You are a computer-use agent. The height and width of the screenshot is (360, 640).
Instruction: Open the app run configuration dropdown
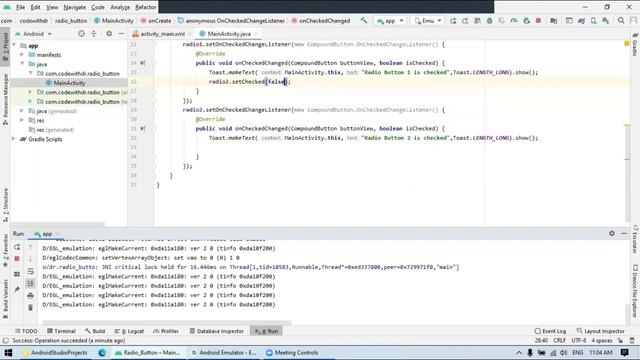[390, 20]
